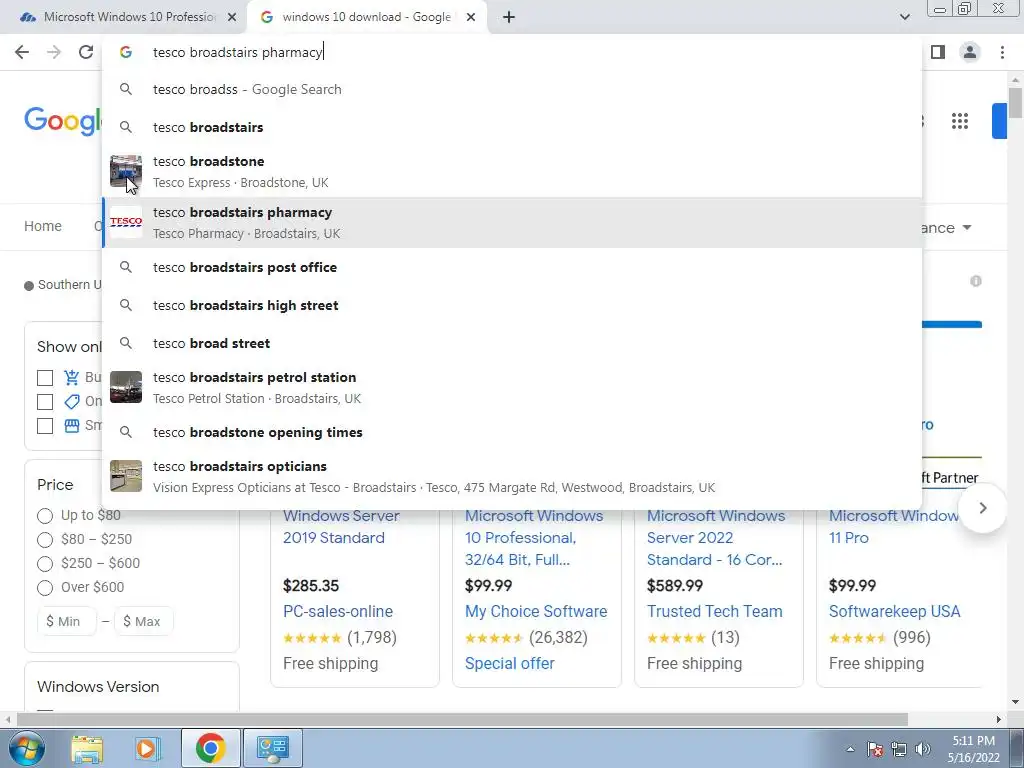
Task: Click the volume speaker tray icon
Action: (923, 749)
